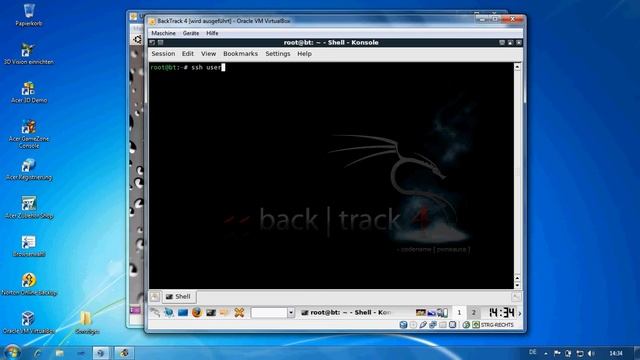
Task: Switch to virtual desktop 2
Action: point(473,313)
